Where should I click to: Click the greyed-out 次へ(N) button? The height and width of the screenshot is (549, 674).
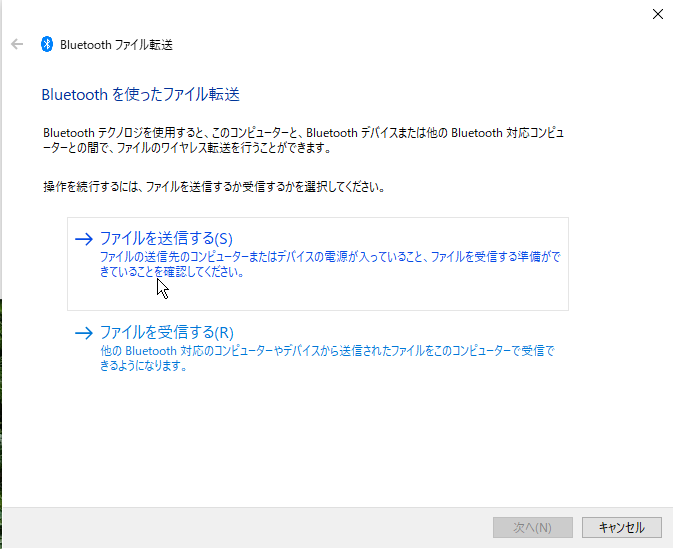(x=533, y=527)
